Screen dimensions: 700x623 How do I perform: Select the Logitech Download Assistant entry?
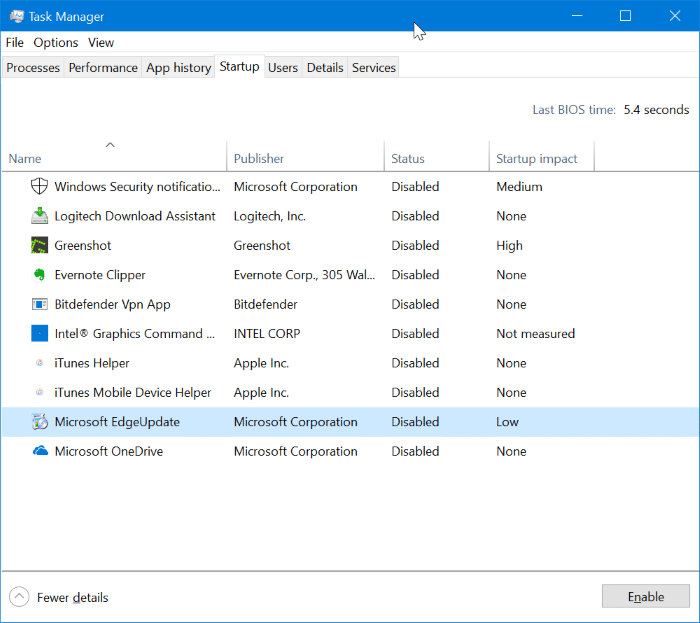[x=134, y=216]
